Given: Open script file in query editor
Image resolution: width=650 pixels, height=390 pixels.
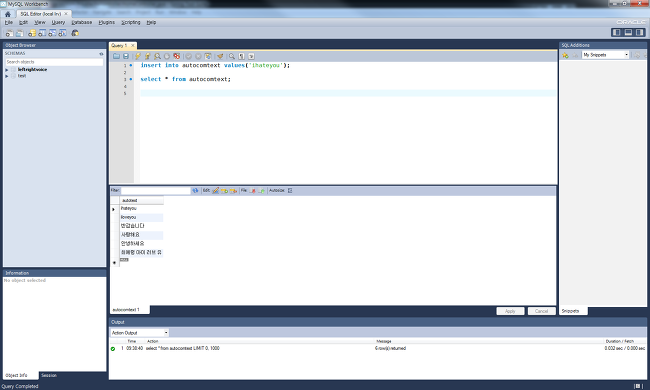Looking at the screenshot, I should pyautogui.click(x=116, y=56).
